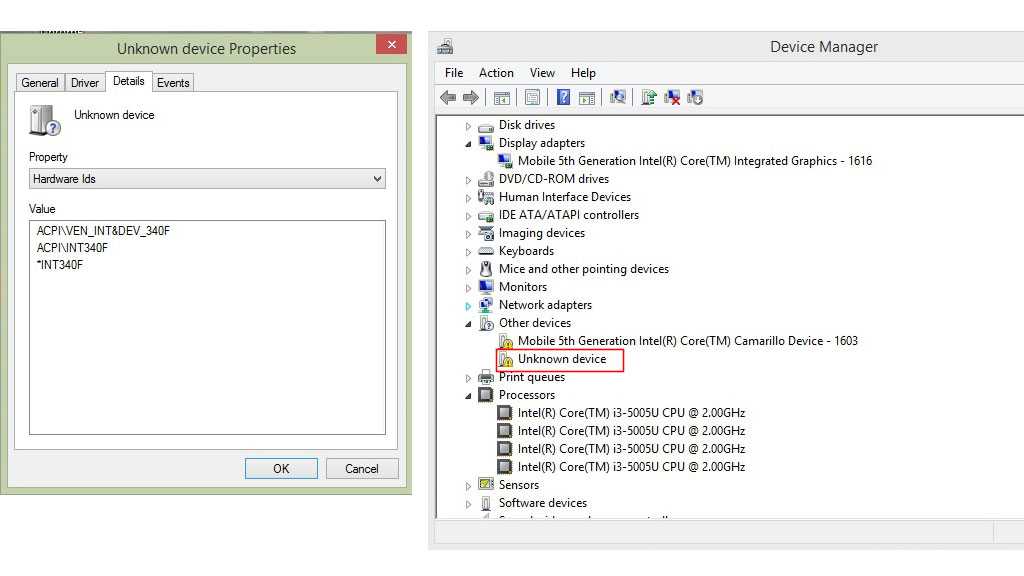Click the Imaging devices category icon
The image size is (1024, 576).
tap(485, 233)
